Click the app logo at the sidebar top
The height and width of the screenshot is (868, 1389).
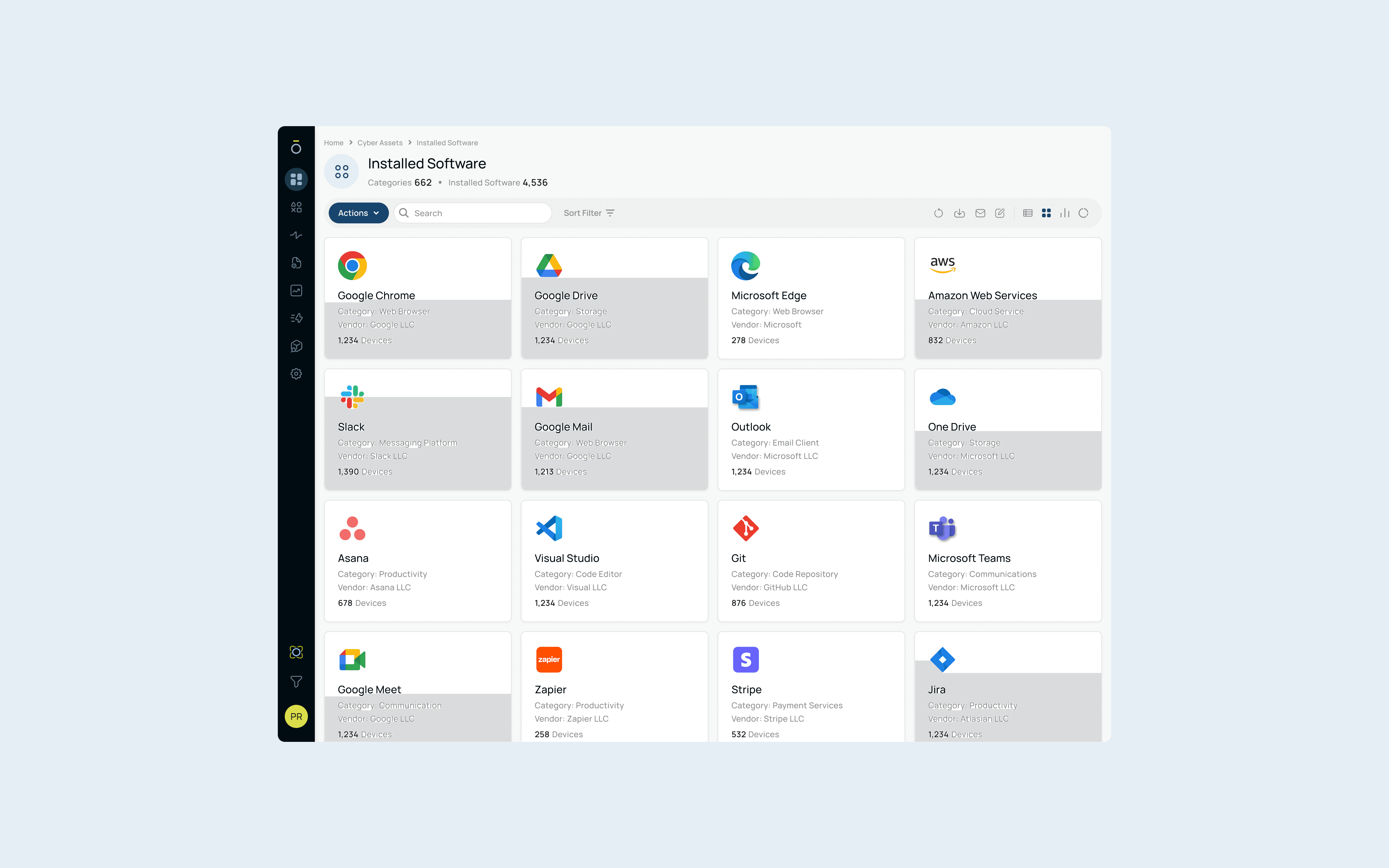tap(296, 147)
